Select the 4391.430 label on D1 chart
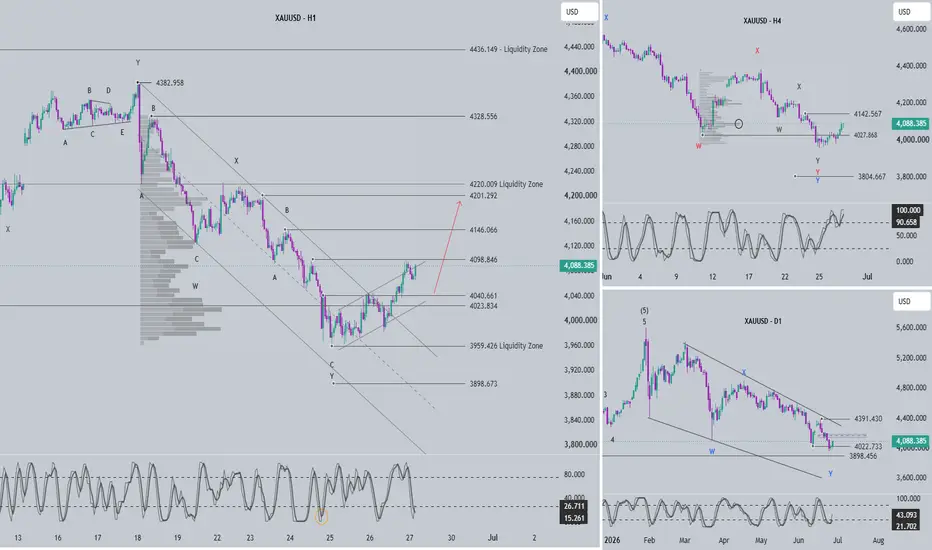Screen dimensions: 932x550 pyautogui.click(x=868, y=419)
